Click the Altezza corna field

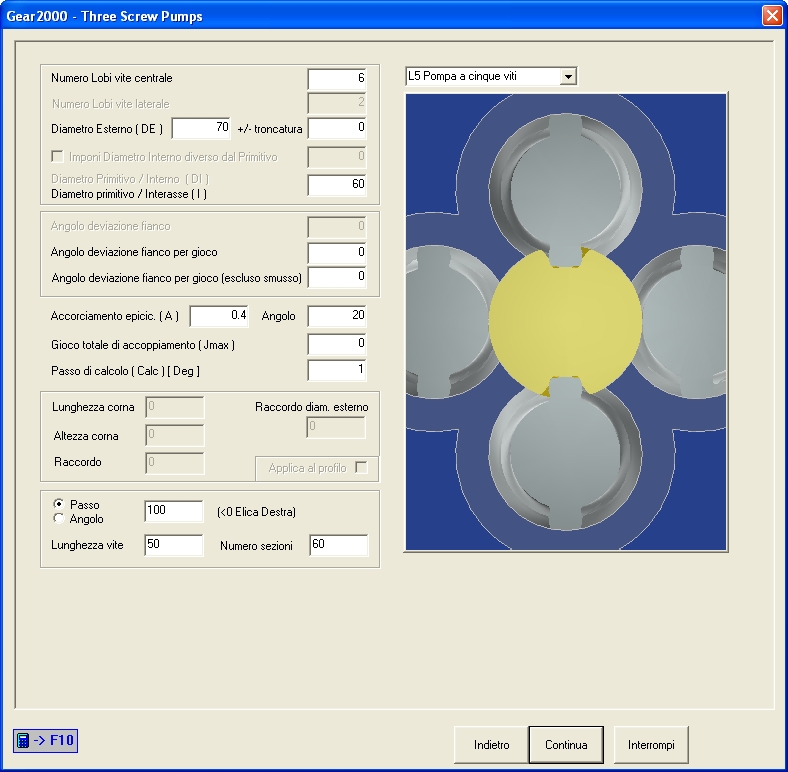(175, 435)
